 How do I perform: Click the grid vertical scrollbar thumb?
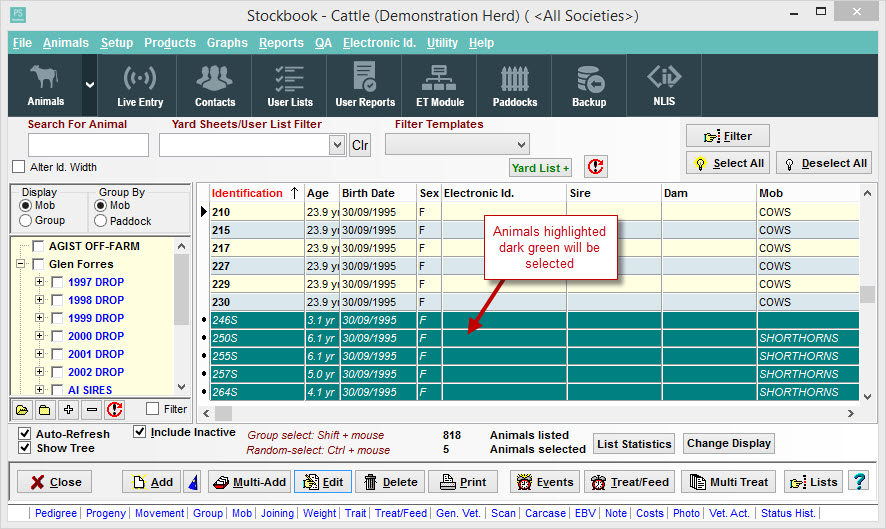(x=867, y=294)
